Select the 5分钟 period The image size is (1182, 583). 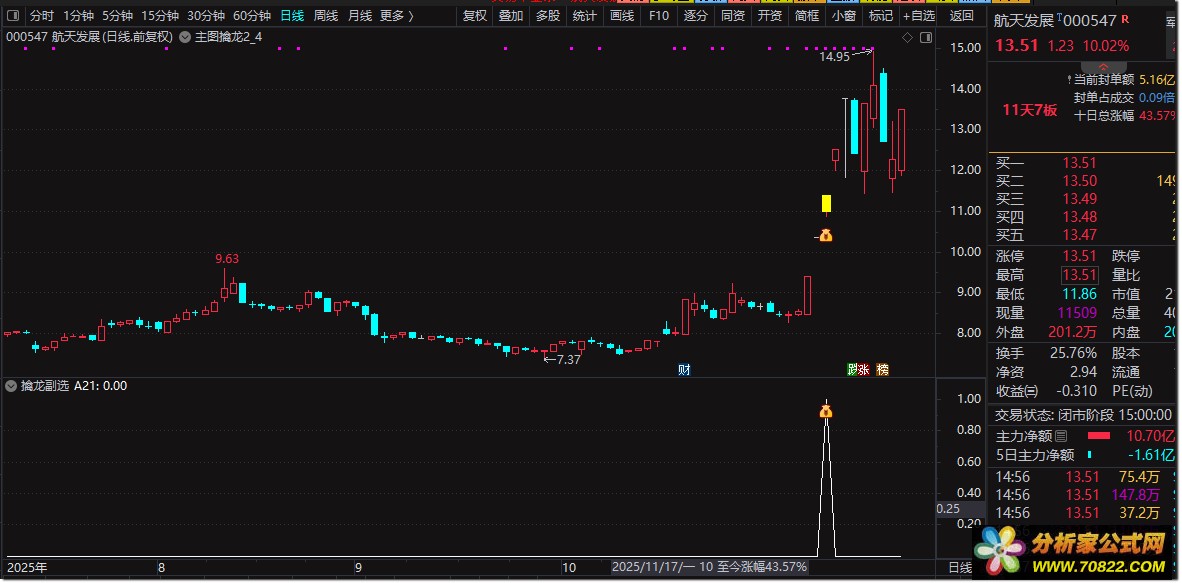[117, 15]
